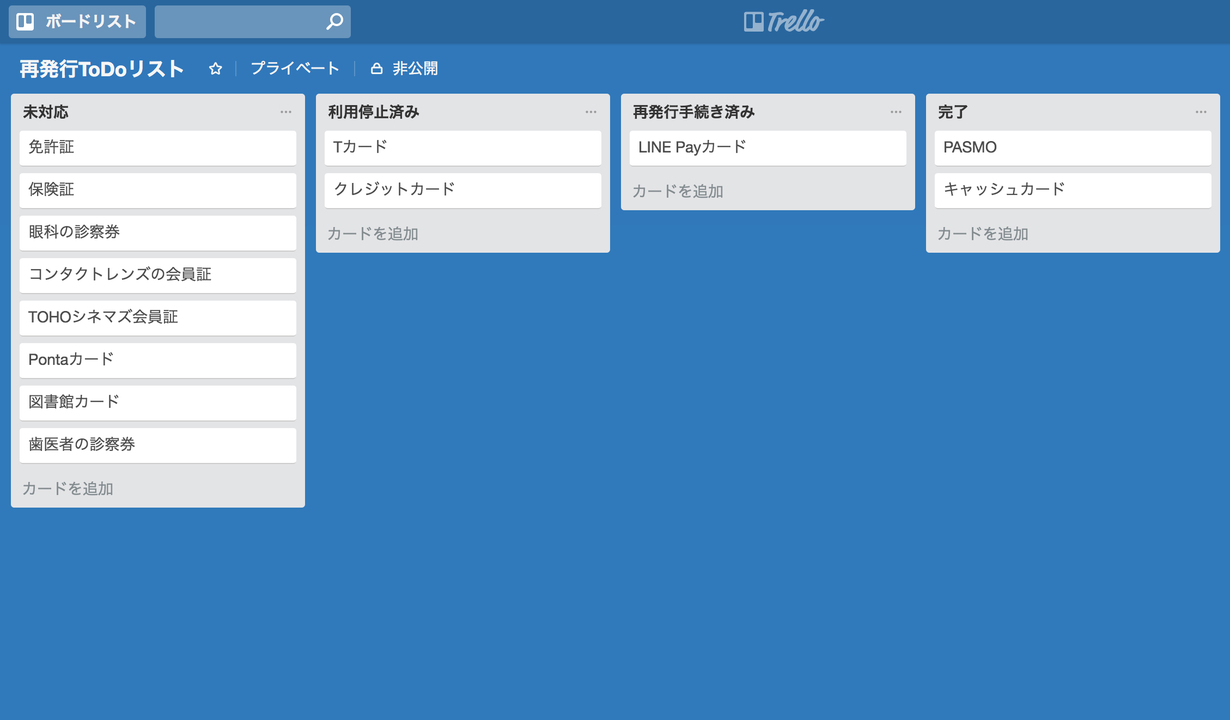
Task: Click the Trello logo in header
Action: pyautogui.click(x=784, y=21)
